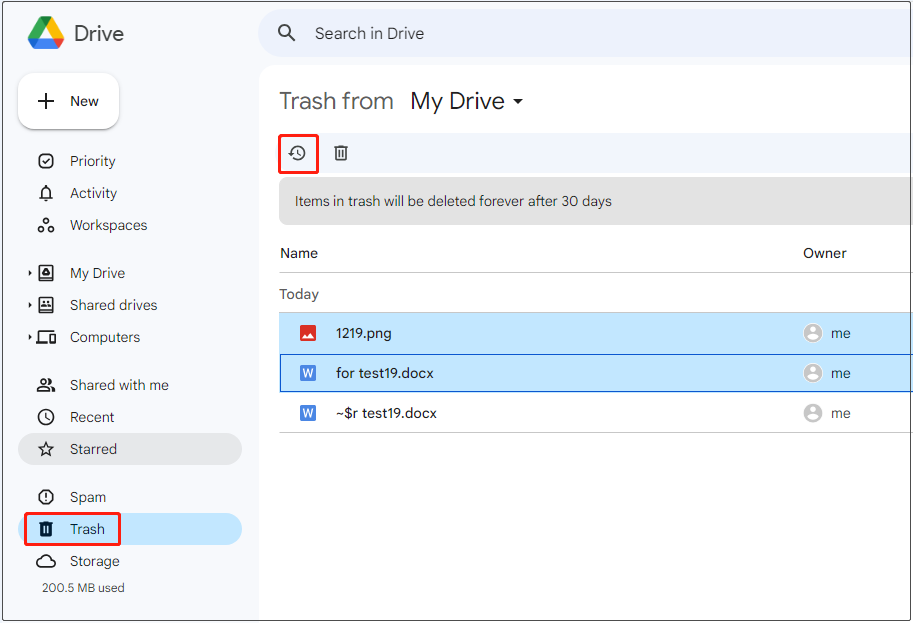913x623 pixels.
Task: Select the Starred sidebar icon
Action: [46, 449]
